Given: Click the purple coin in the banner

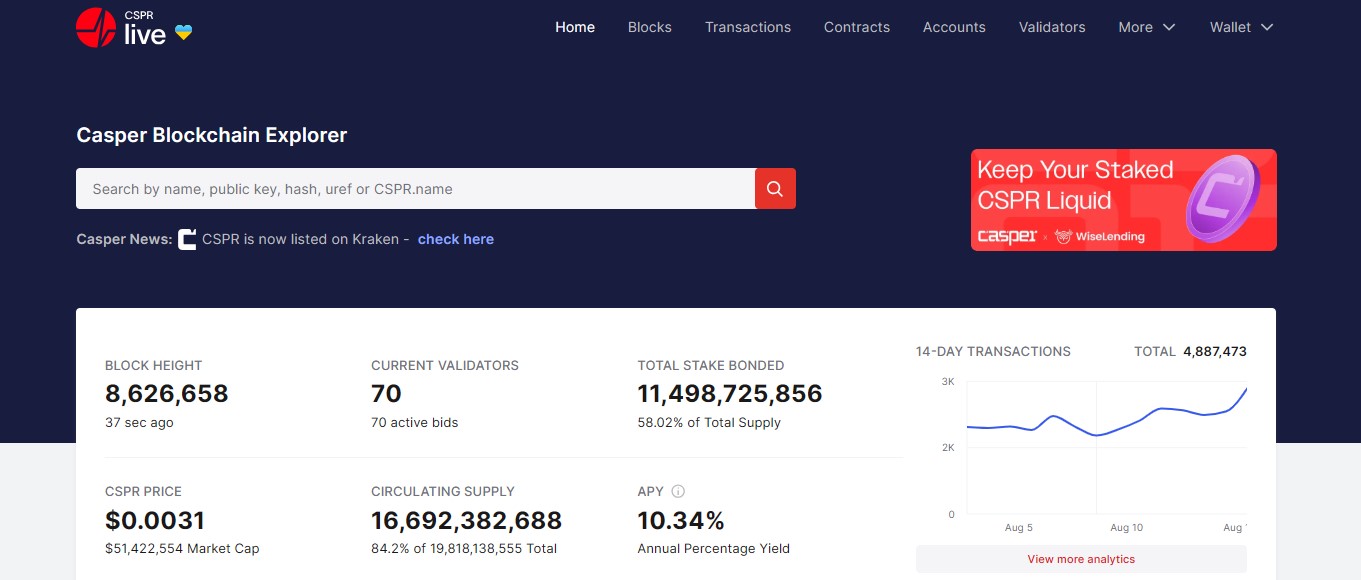Looking at the screenshot, I should click(x=1221, y=200).
